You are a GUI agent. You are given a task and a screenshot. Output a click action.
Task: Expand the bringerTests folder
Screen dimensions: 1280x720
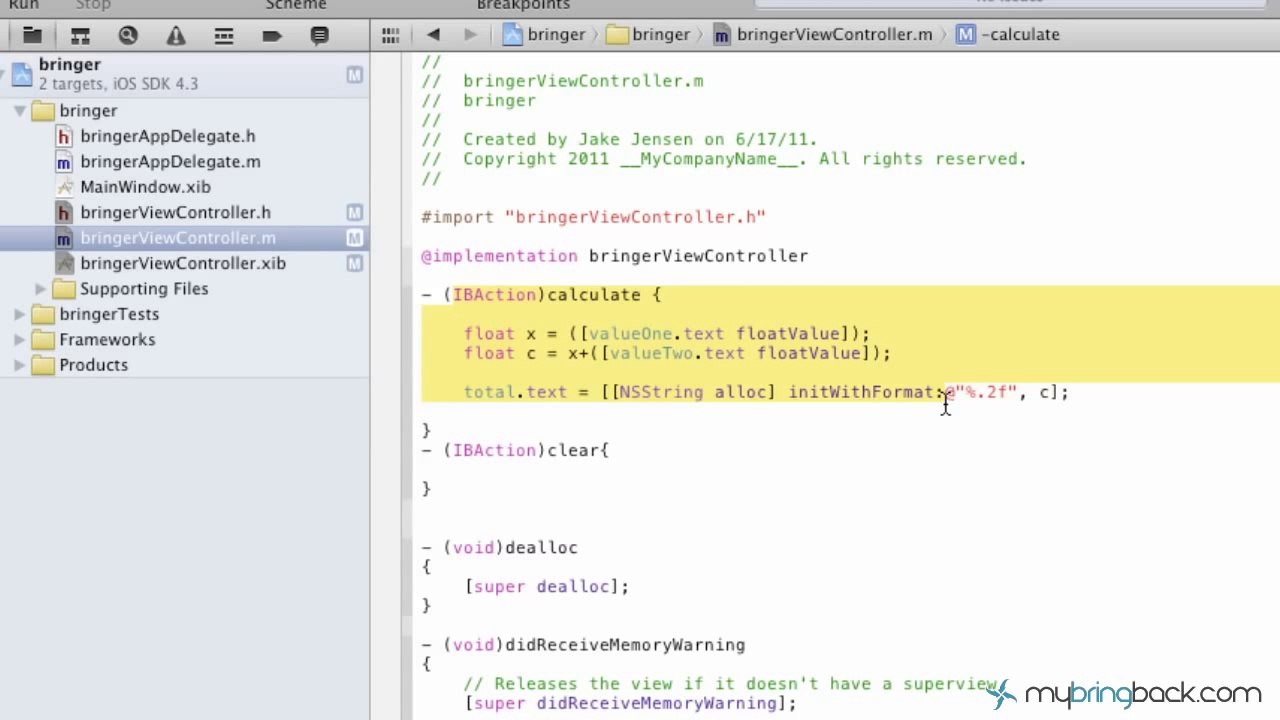tap(19, 314)
